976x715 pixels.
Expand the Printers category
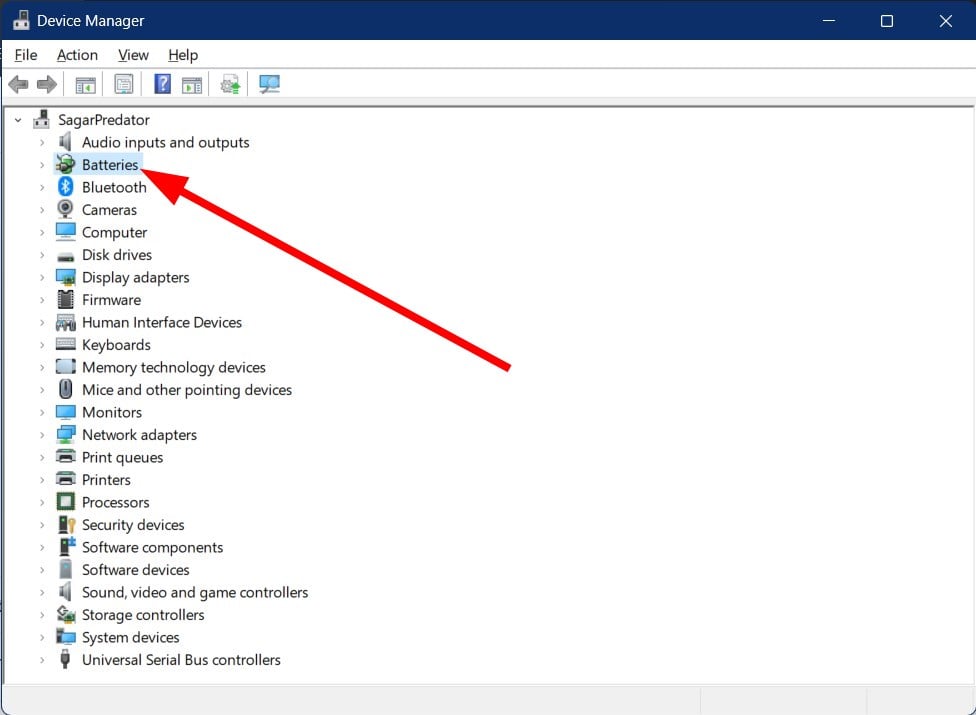42,480
